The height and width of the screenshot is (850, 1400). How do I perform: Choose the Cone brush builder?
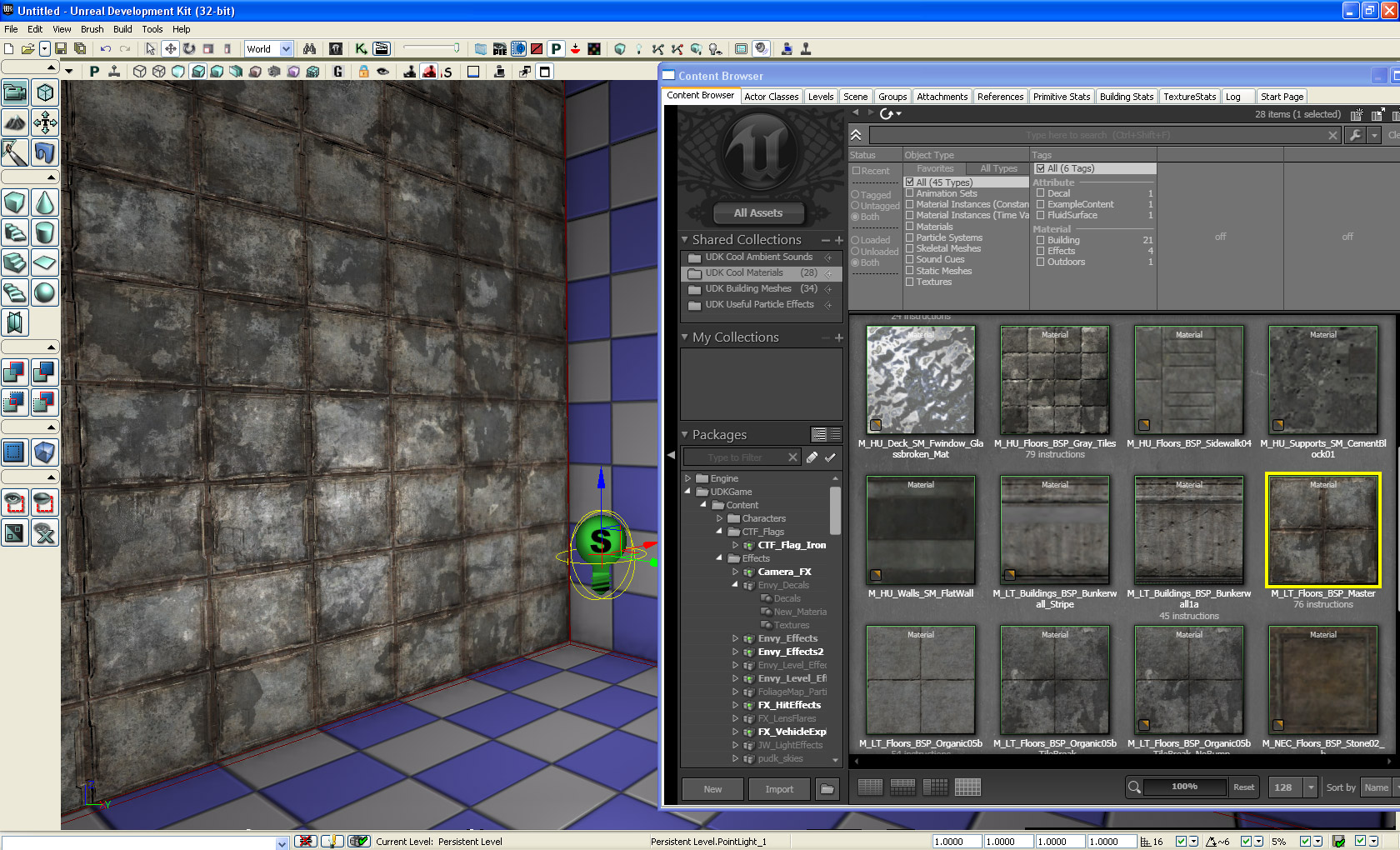[x=45, y=202]
